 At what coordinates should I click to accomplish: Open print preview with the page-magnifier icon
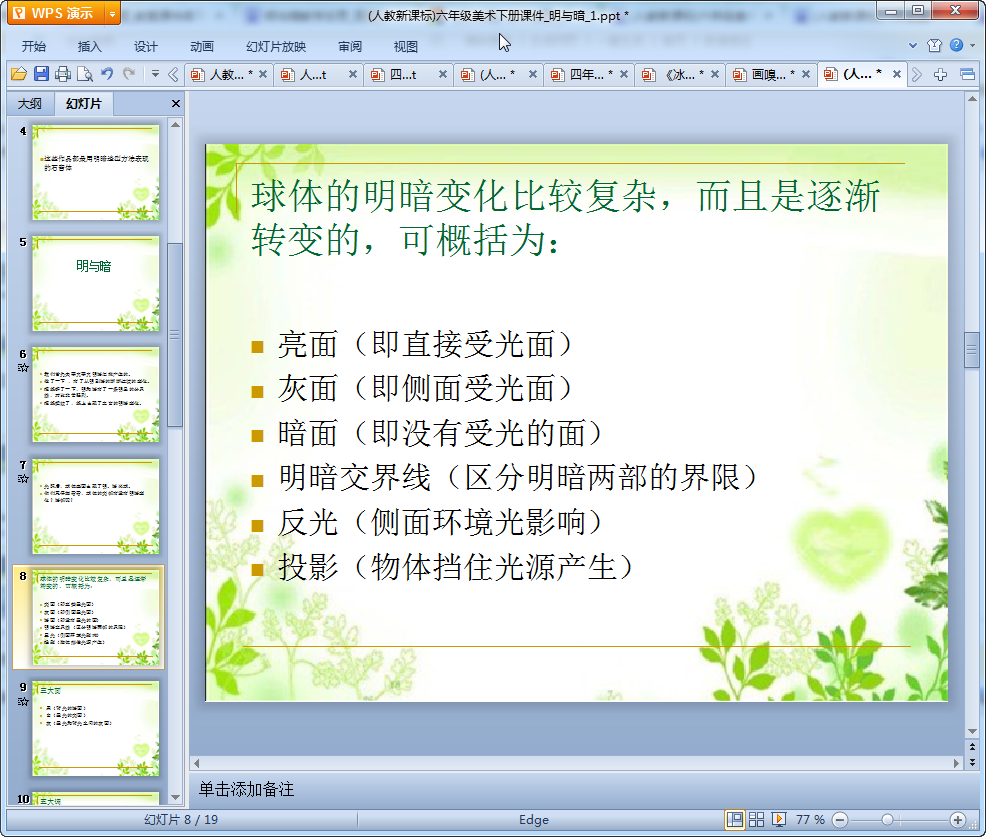85,74
